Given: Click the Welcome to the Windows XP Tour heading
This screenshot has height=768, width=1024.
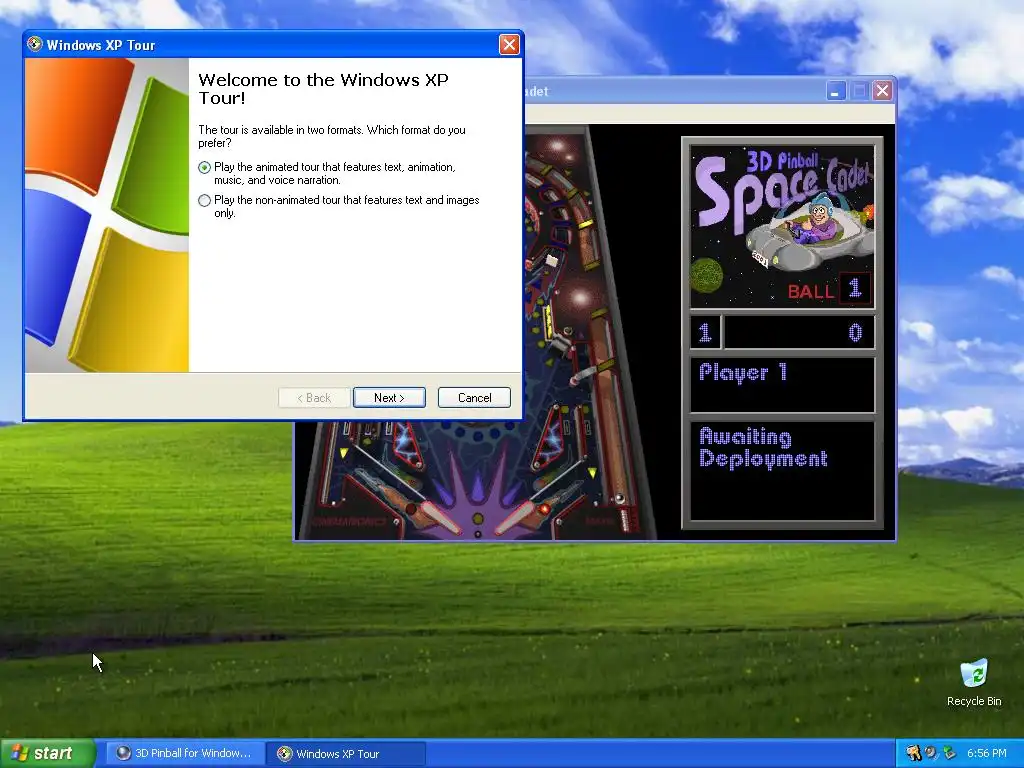Looking at the screenshot, I should coord(323,89).
